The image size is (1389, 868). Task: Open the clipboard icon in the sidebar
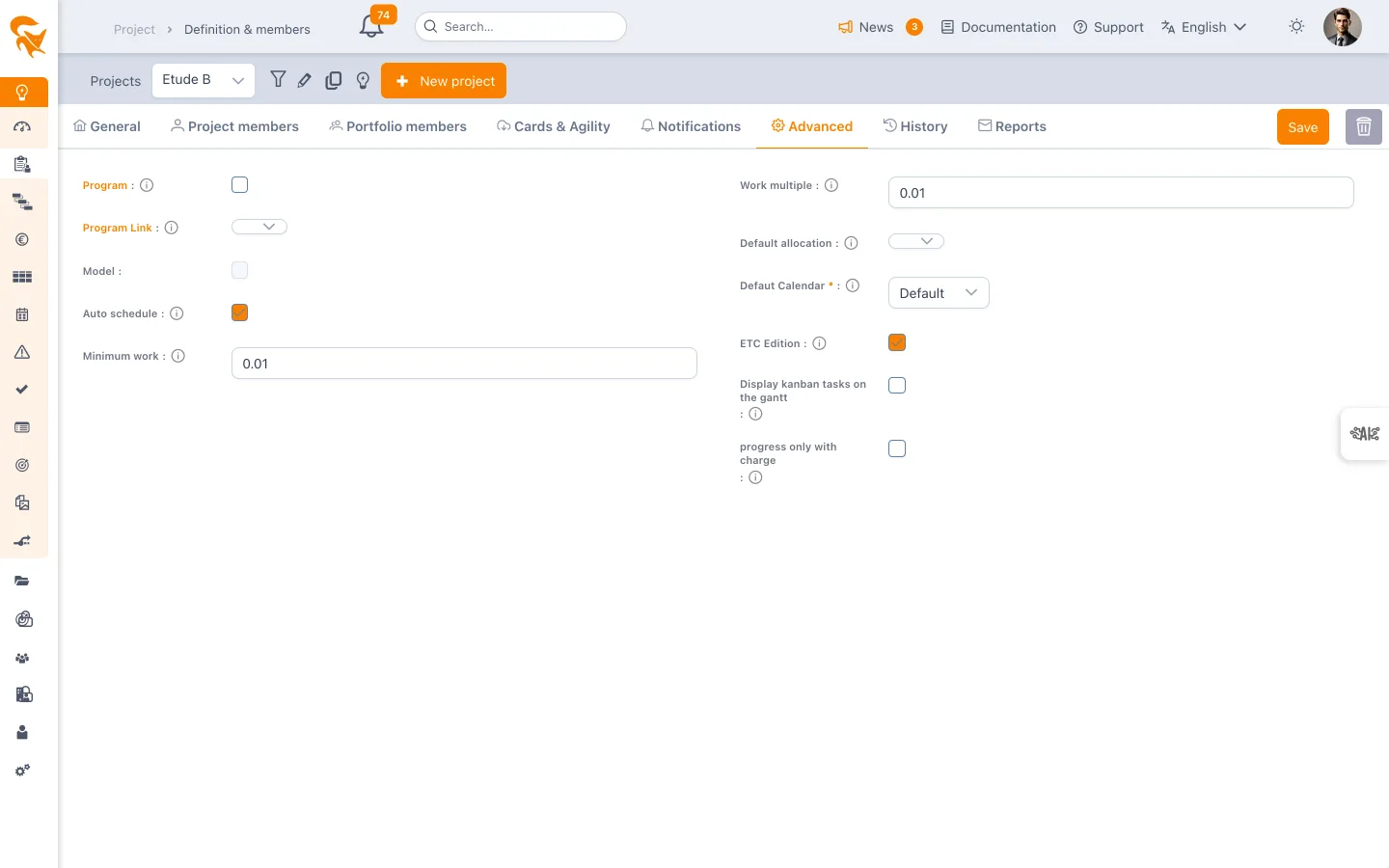(x=22, y=164)
